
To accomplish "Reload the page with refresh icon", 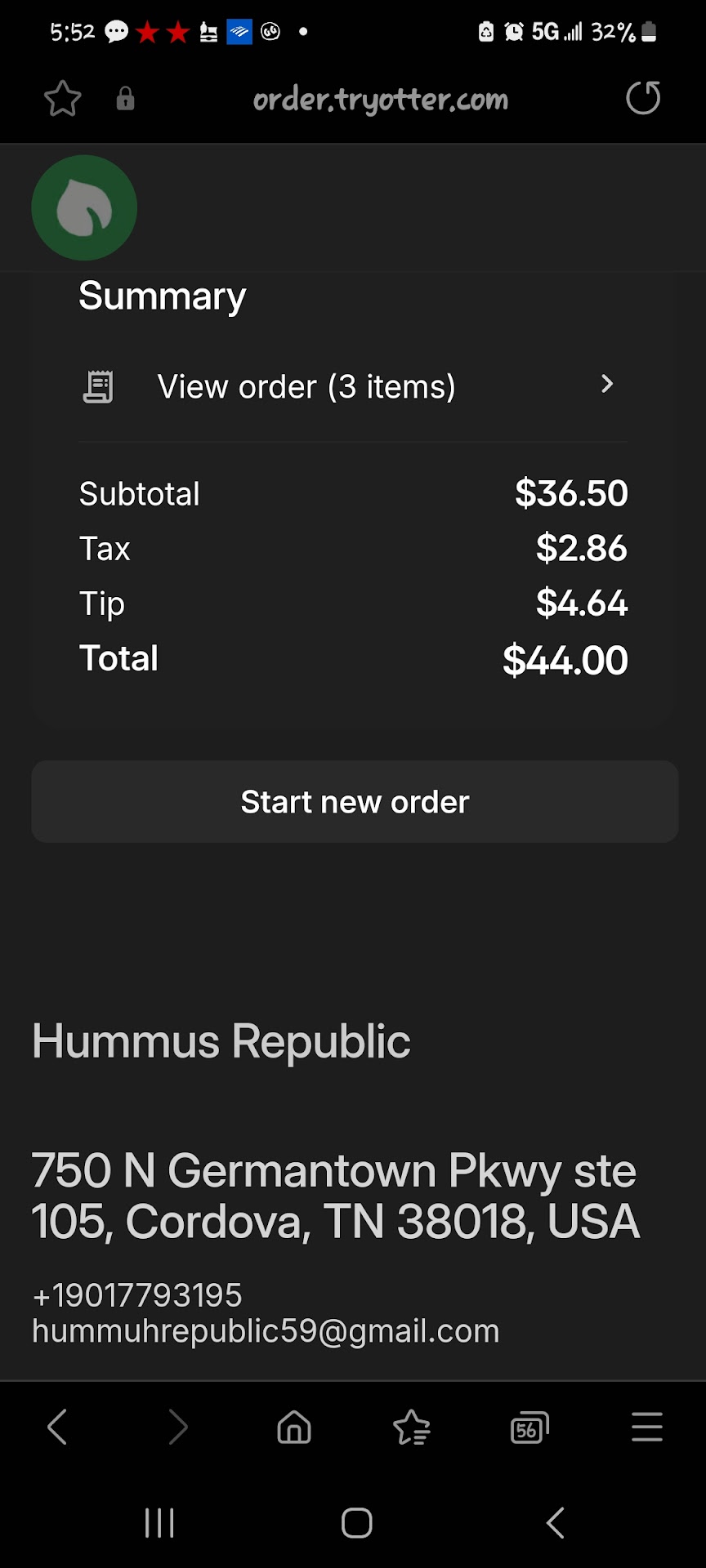I will click(x=643, y=99).
